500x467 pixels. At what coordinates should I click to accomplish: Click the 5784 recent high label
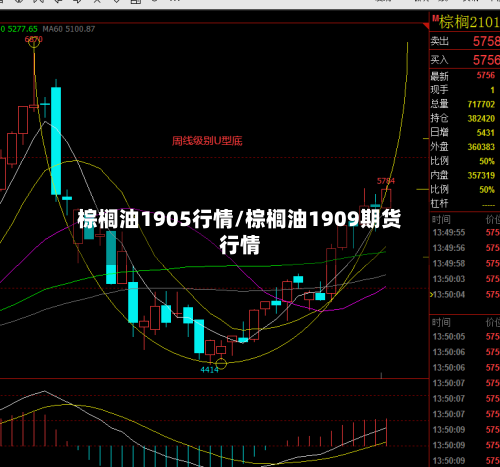(x=386, y=181)
